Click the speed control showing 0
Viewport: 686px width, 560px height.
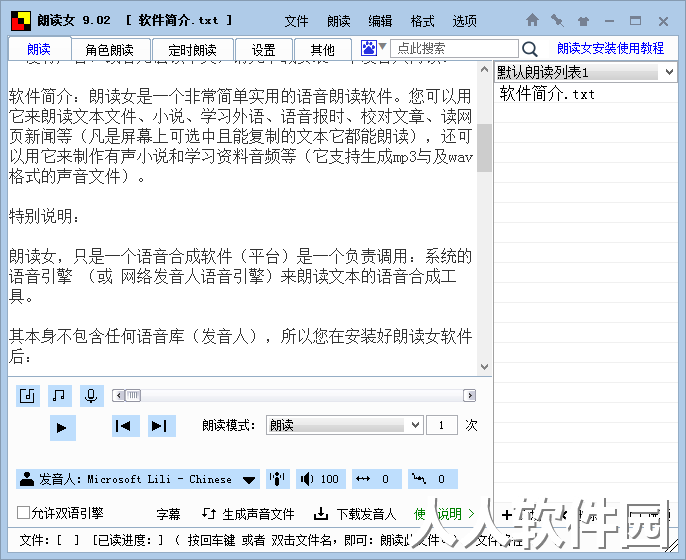coord(377,479)
